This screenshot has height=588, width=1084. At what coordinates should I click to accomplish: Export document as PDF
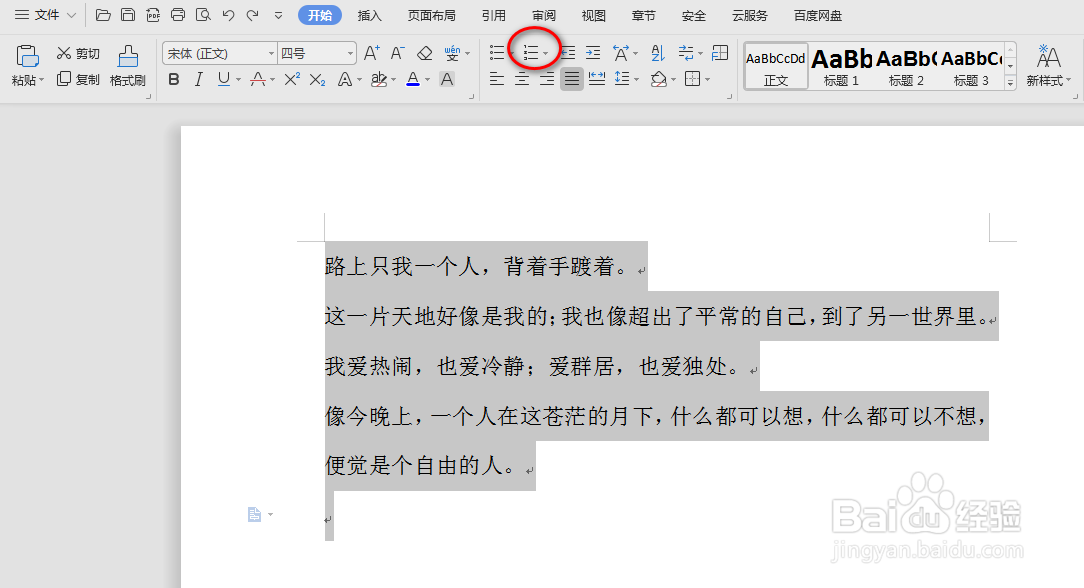[152, 15]
